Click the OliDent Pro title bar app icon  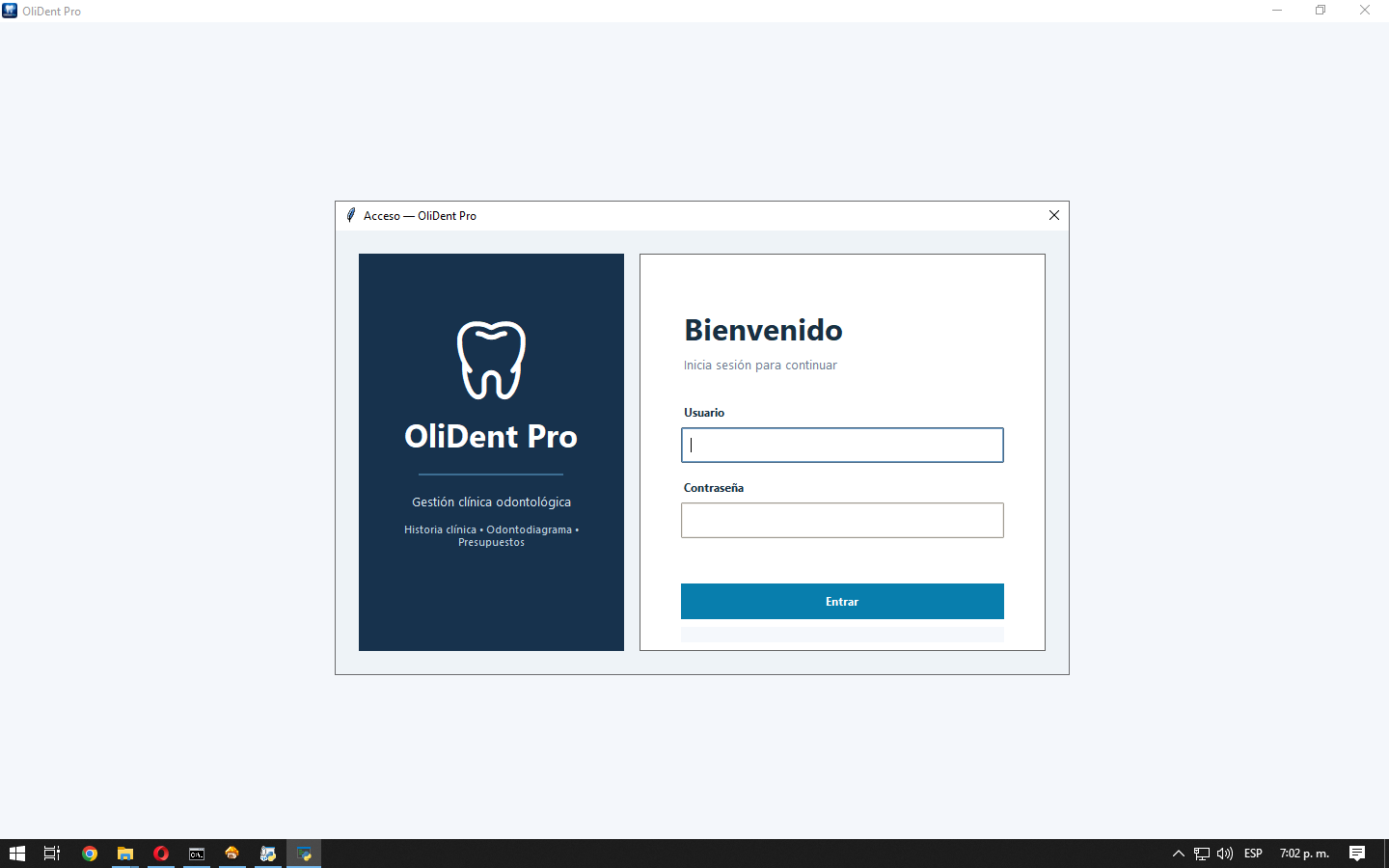[x=10, y=11]
